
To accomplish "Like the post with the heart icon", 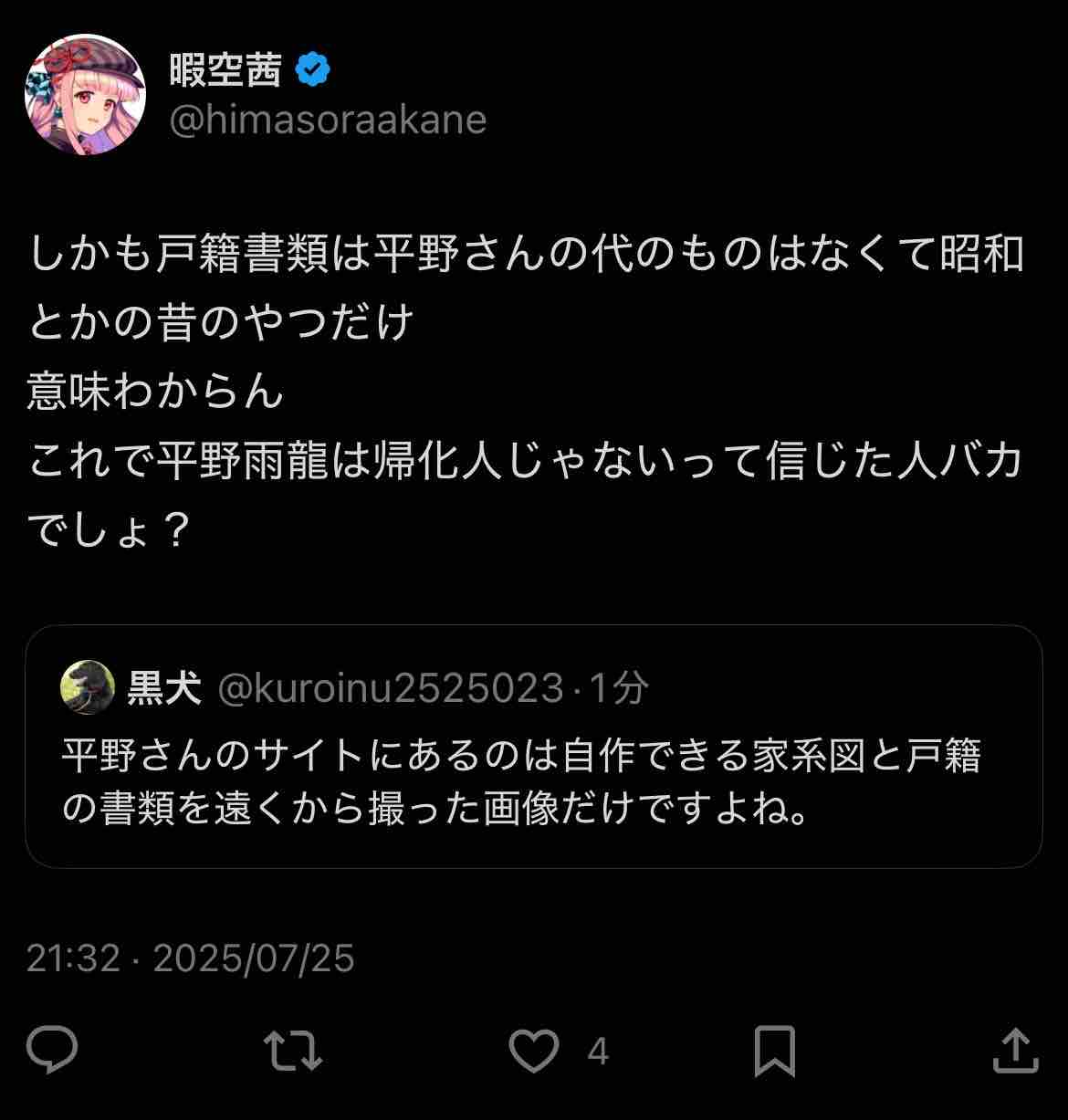I will pyautogui.click(x=533, y=1051).
